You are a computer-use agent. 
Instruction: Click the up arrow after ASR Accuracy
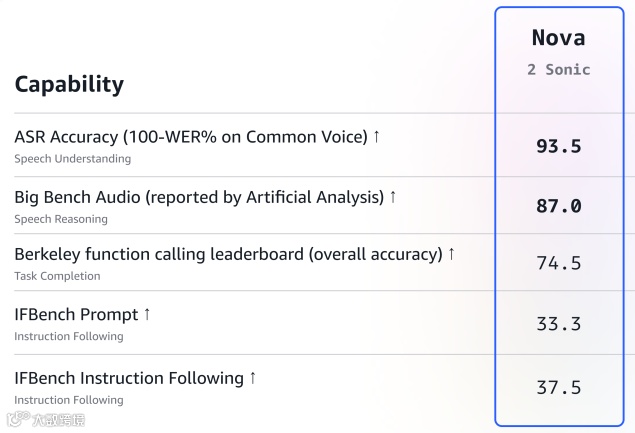[x=376, y=136]
